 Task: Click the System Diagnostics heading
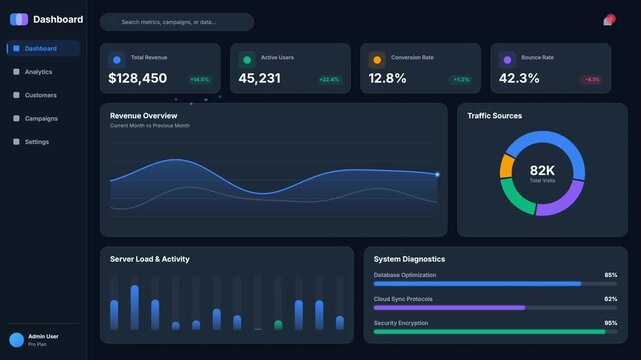click(x=409, y=259)
